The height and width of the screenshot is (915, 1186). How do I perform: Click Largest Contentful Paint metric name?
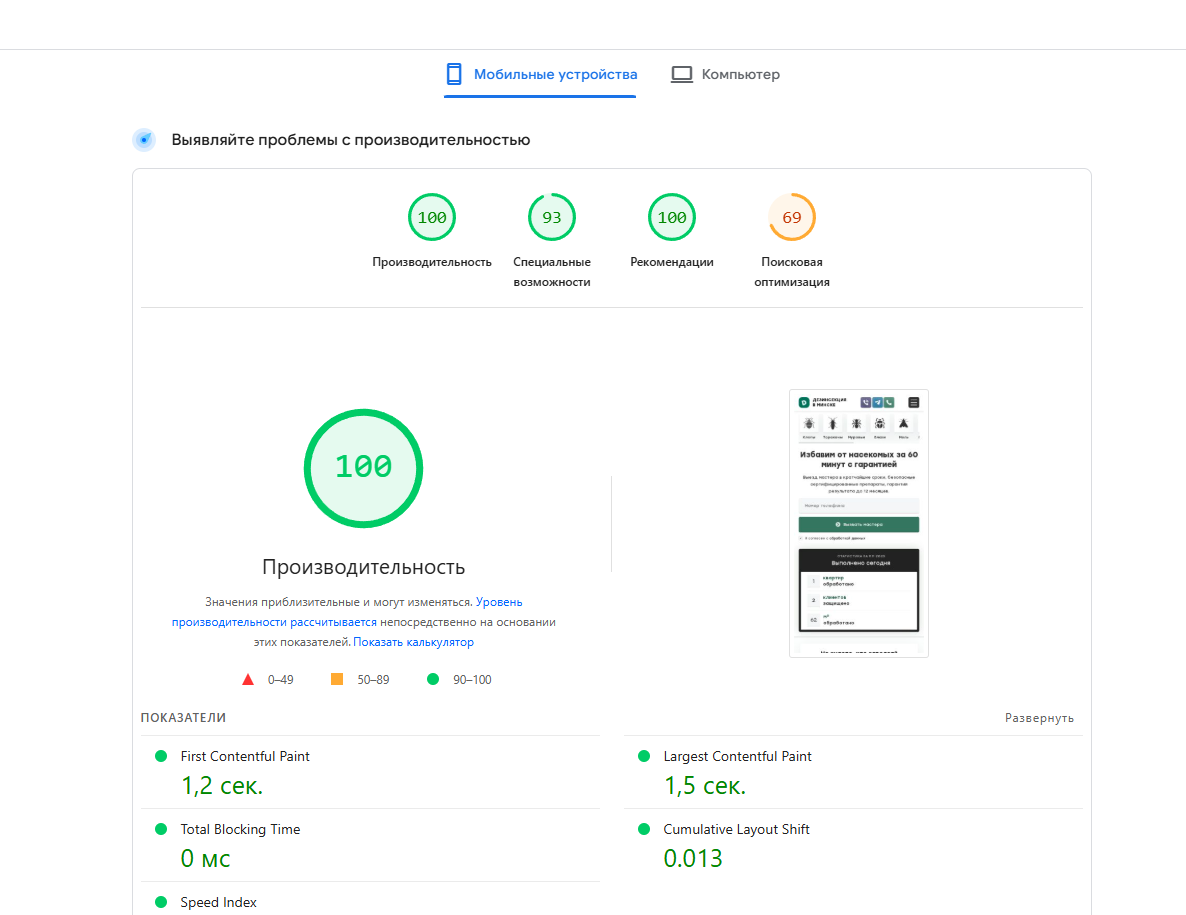pos(737,756)
